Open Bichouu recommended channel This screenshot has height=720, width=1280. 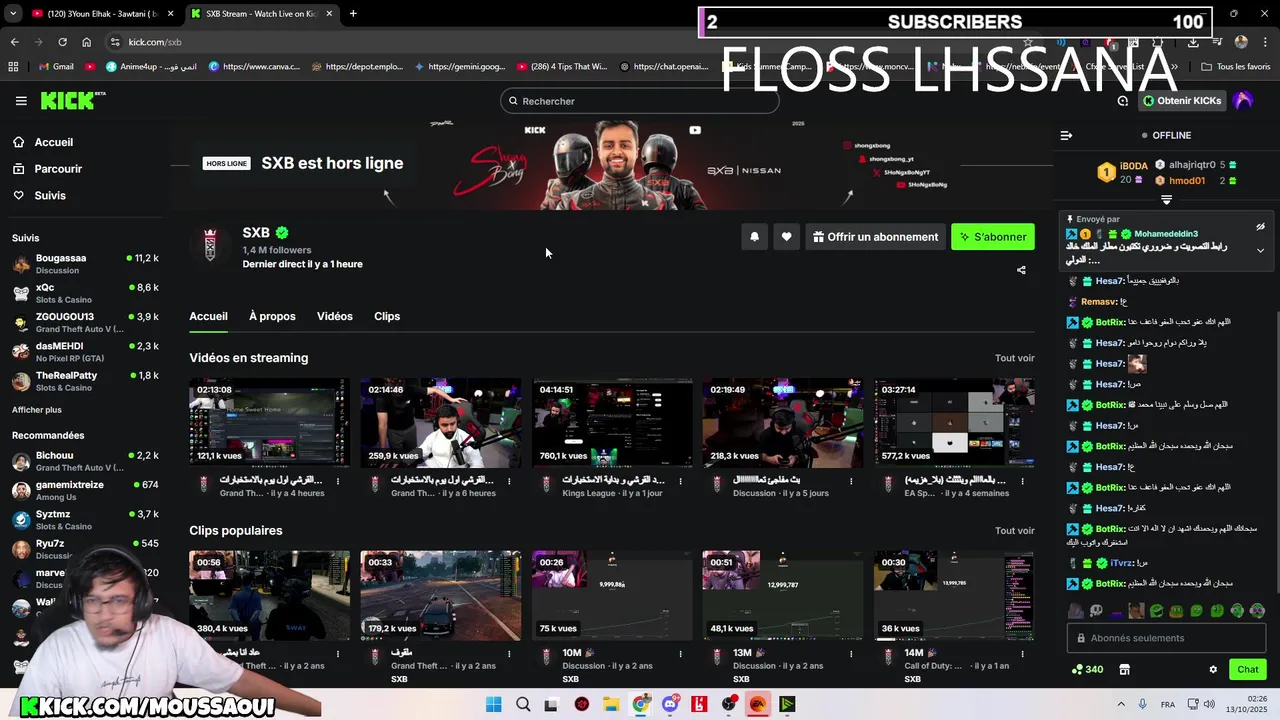click(x=85, y=461)
